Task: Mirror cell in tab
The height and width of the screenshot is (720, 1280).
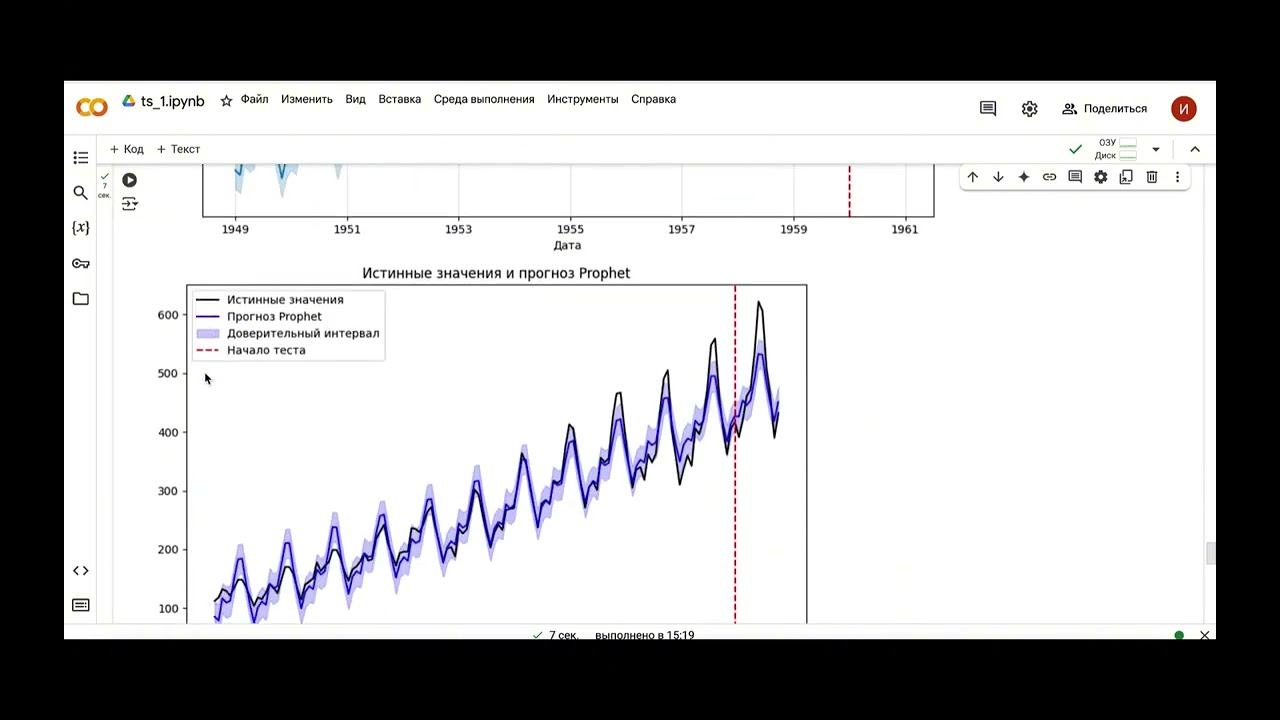Action: click(x=1126, y=177)
